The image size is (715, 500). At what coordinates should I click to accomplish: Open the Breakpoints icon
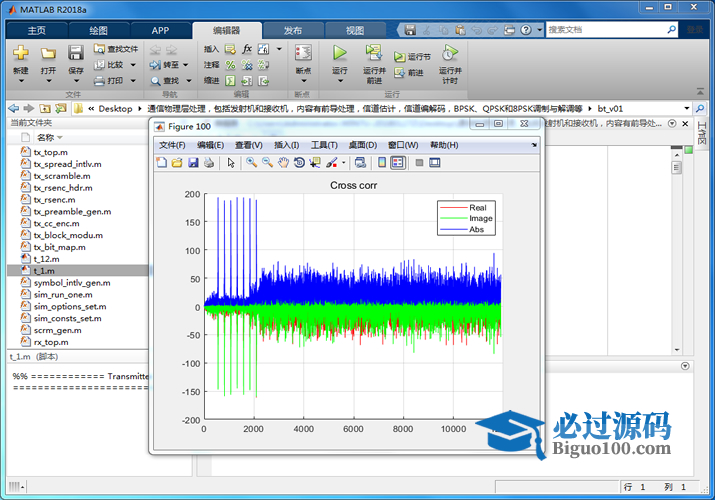pos(303,53)
